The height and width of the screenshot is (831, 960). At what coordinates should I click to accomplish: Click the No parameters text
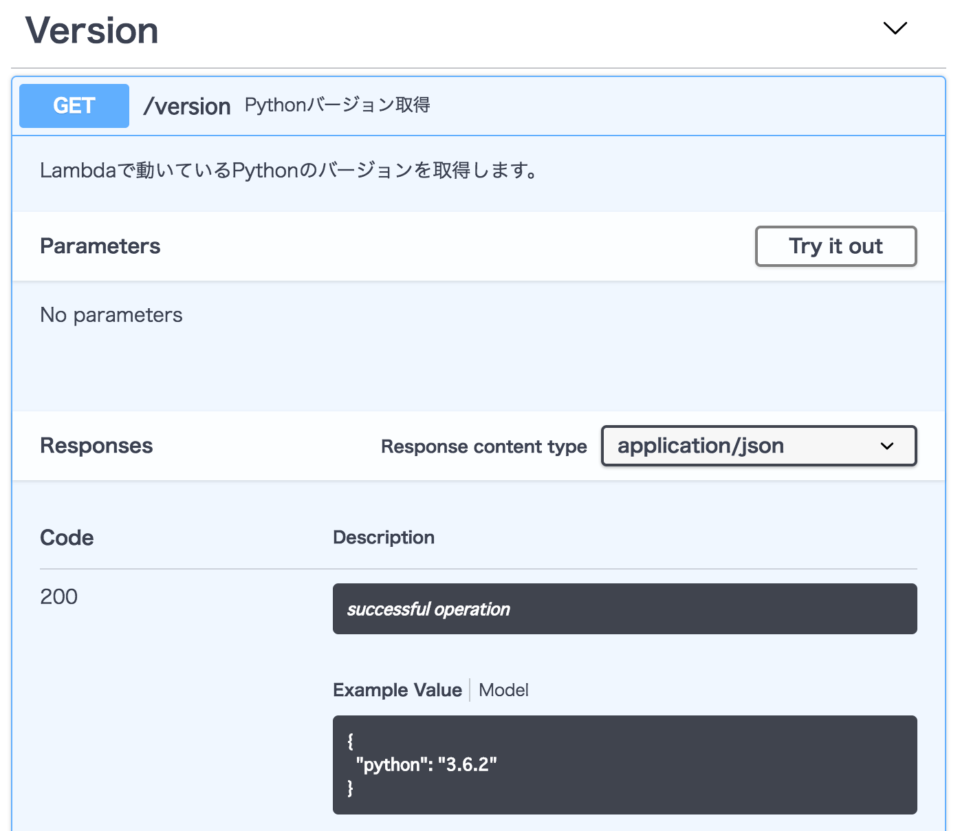pyautogui.click(x=110, y=314)
